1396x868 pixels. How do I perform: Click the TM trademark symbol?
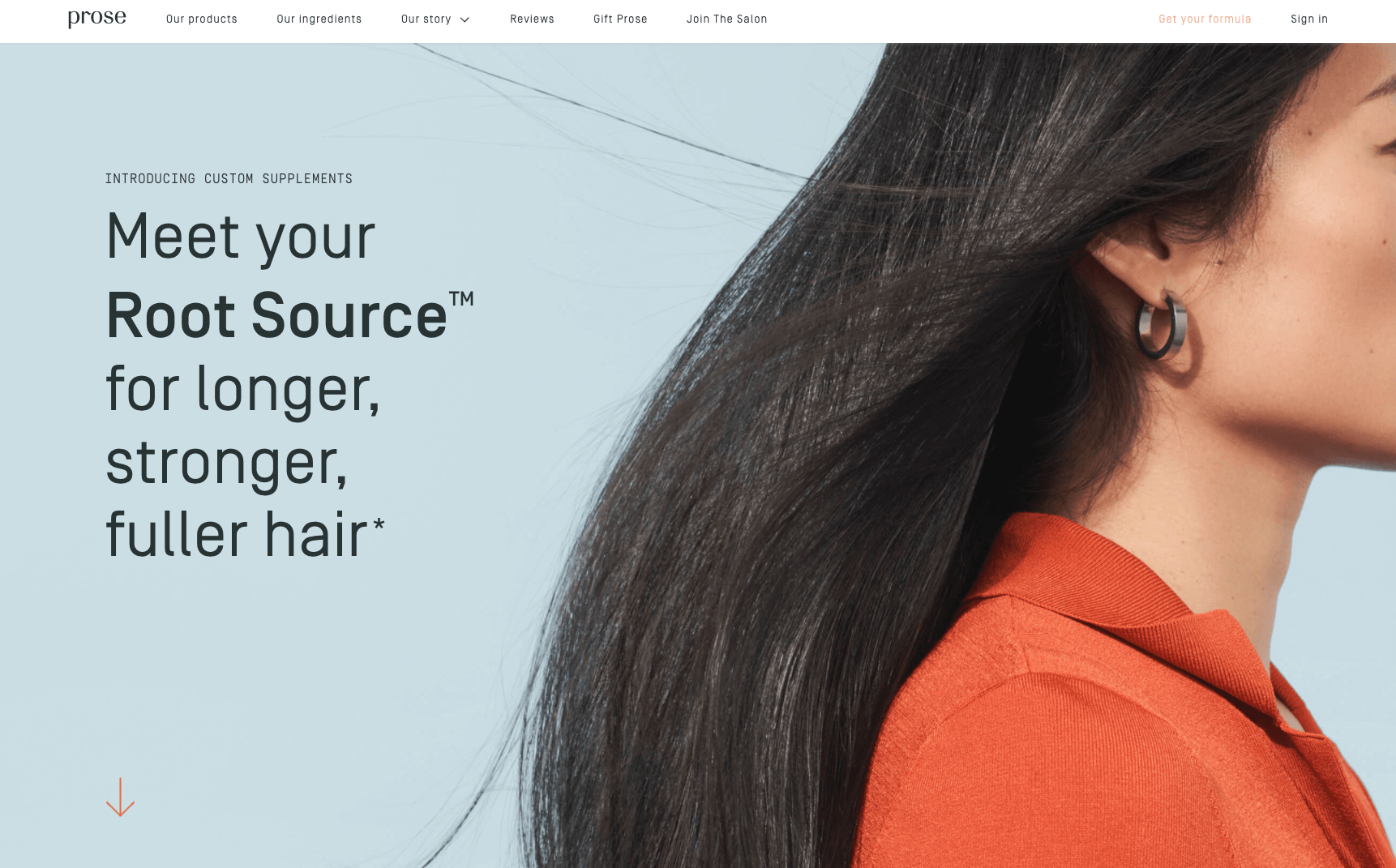click(461, 299)
